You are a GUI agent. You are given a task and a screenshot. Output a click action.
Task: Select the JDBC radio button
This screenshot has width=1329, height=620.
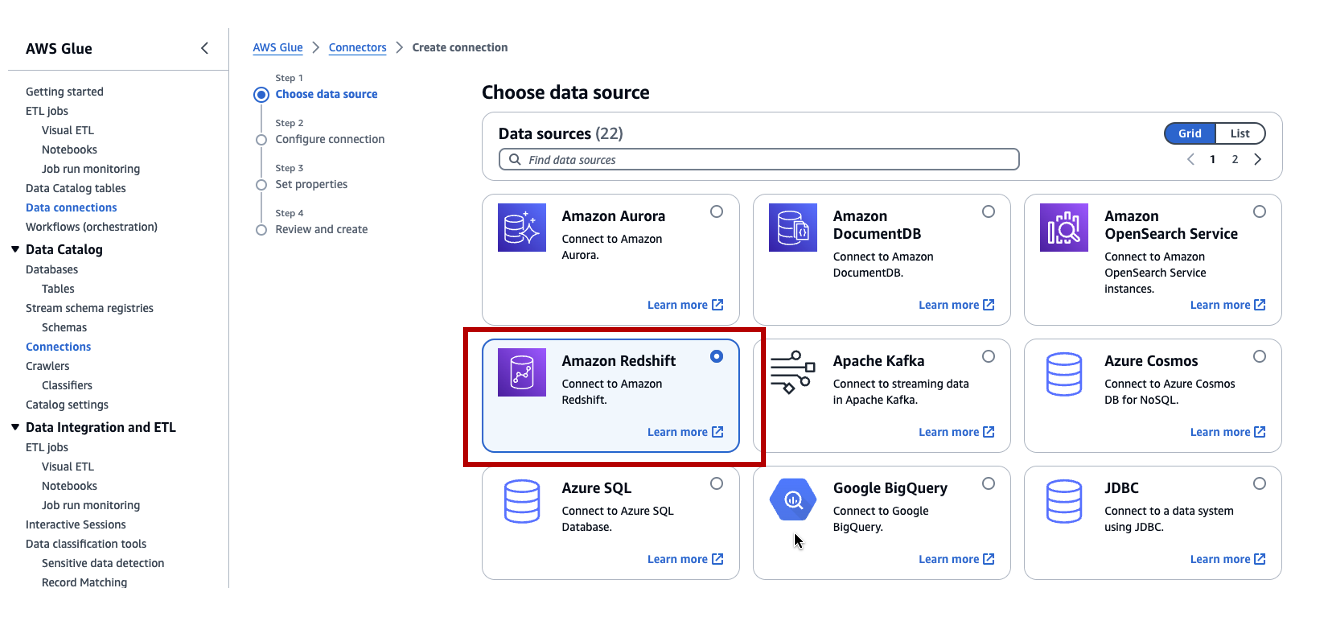(1259, 484)
